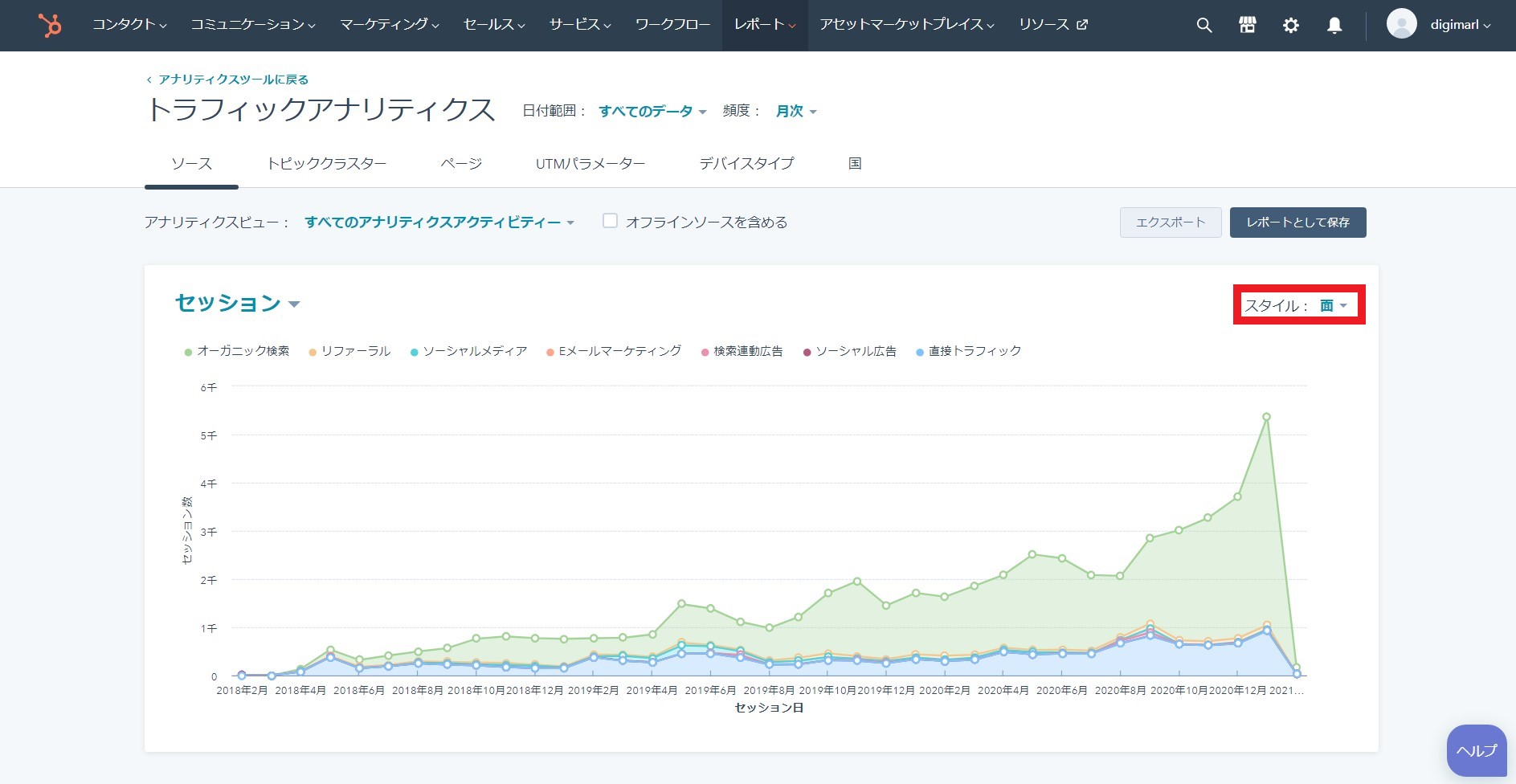Expand the セッション metric dropdown
The image size is (1516, 784).
[x=237, y=303]
